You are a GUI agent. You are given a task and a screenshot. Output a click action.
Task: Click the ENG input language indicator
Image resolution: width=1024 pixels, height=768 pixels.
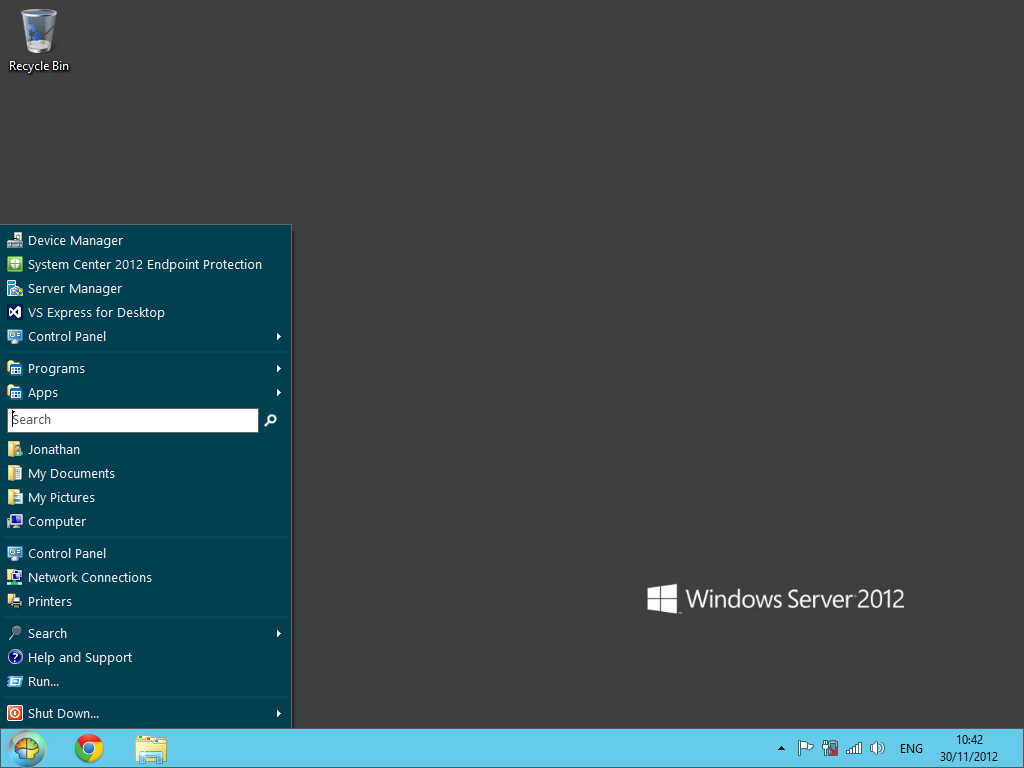911,749
